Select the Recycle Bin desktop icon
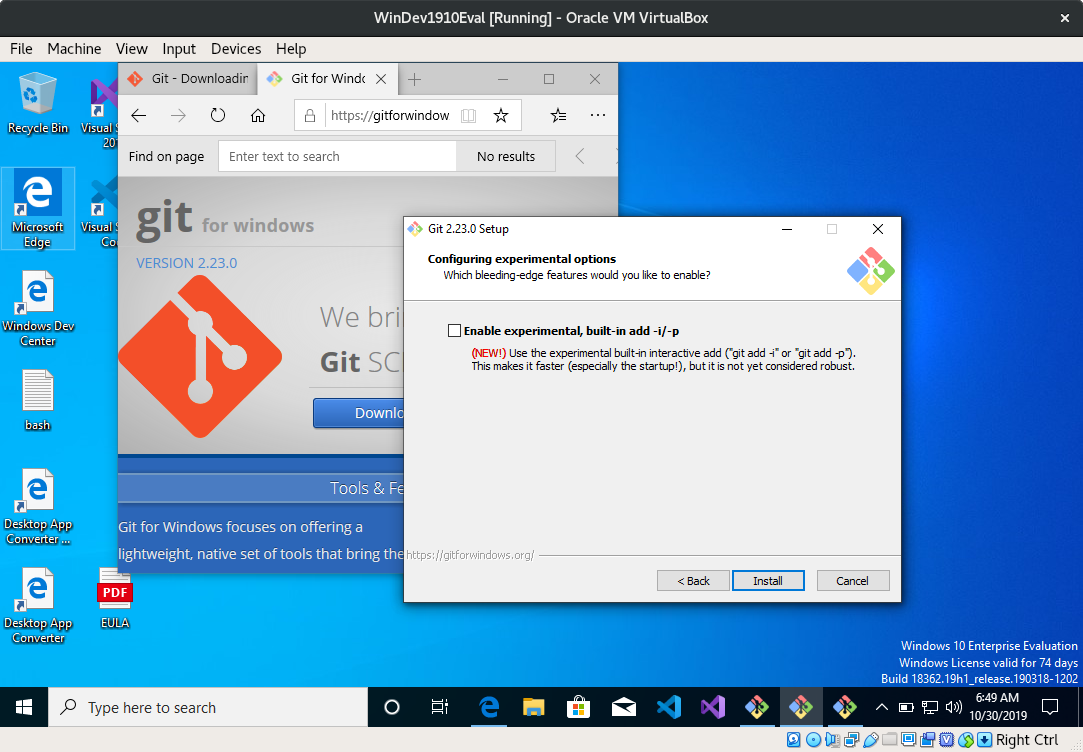The height and width of the screenshot is (752, 1083). (x=37, y=104)
